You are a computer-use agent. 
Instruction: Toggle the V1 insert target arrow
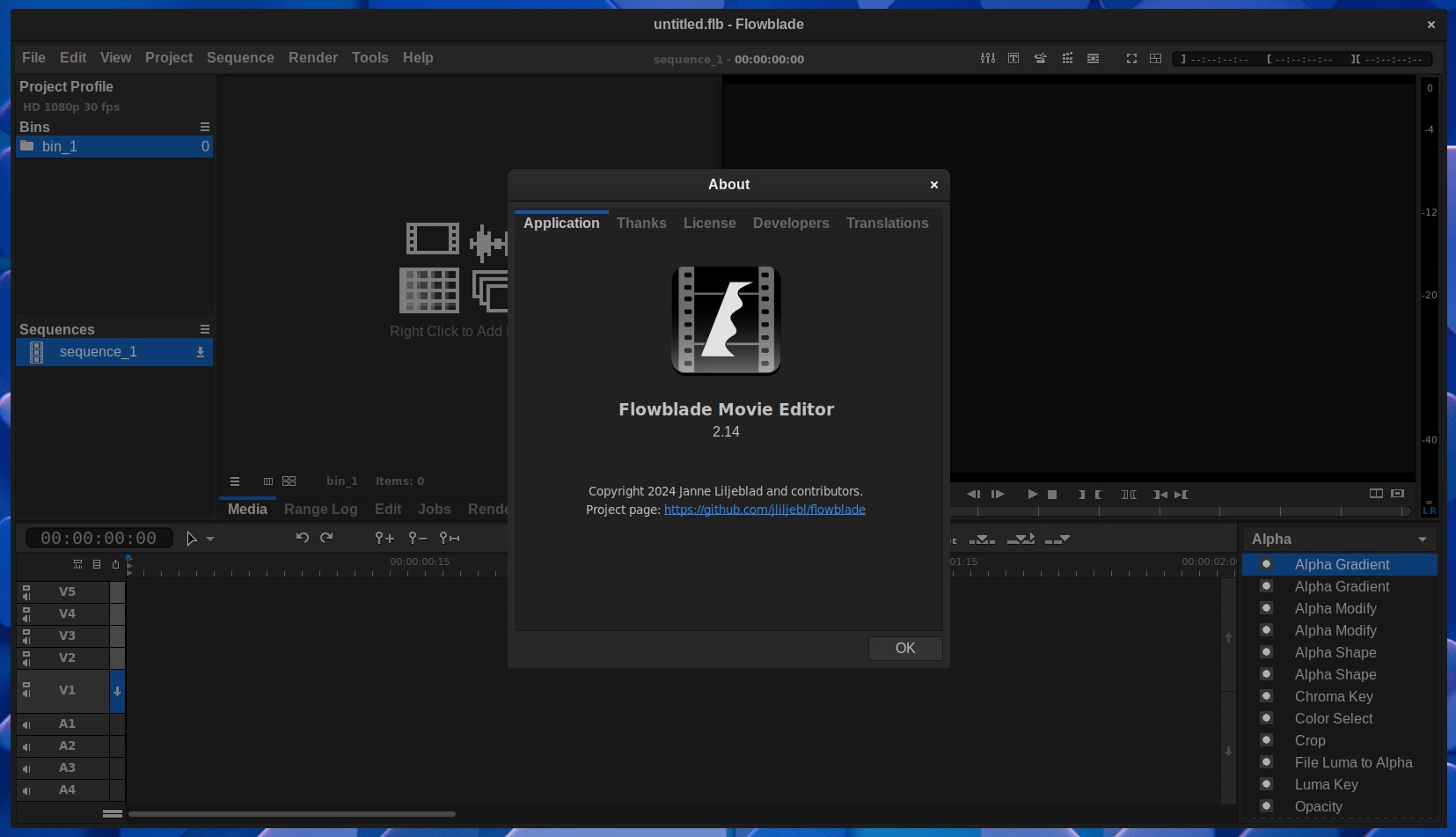(117, 692)
